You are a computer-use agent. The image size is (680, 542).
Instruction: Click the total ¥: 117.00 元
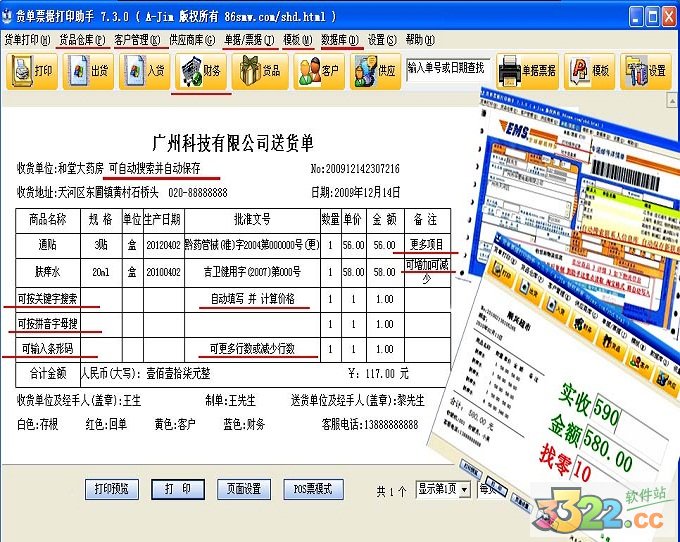379,373
